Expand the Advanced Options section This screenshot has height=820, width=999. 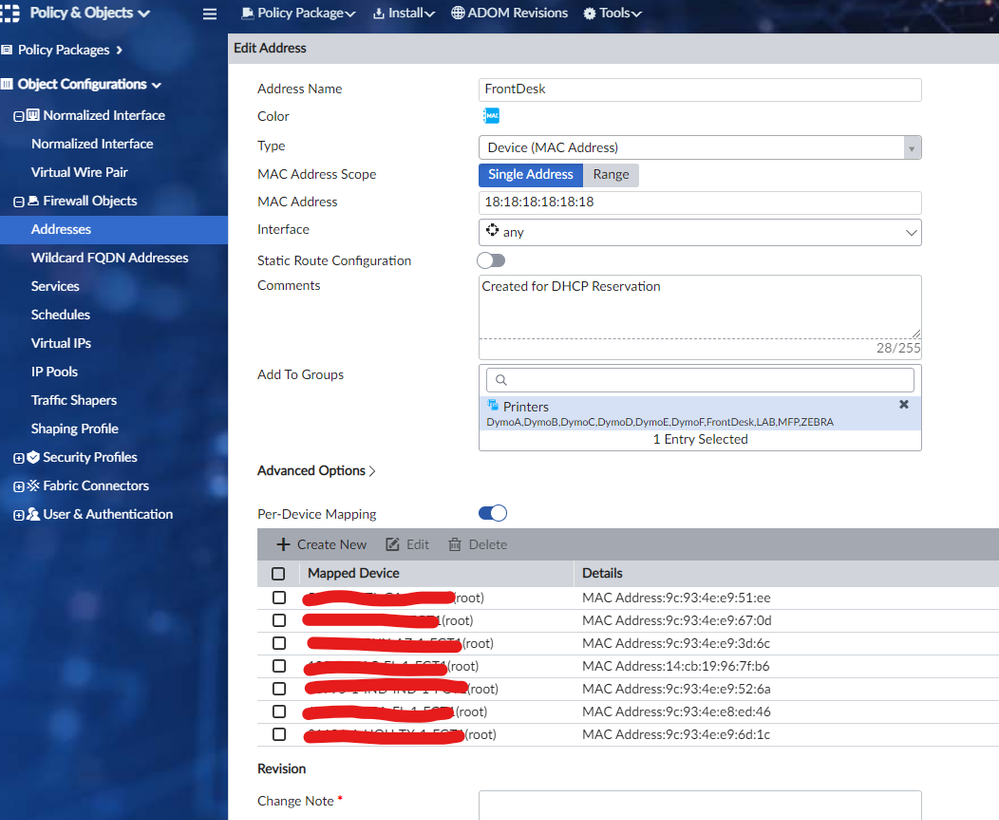click(x=316, y=471)
